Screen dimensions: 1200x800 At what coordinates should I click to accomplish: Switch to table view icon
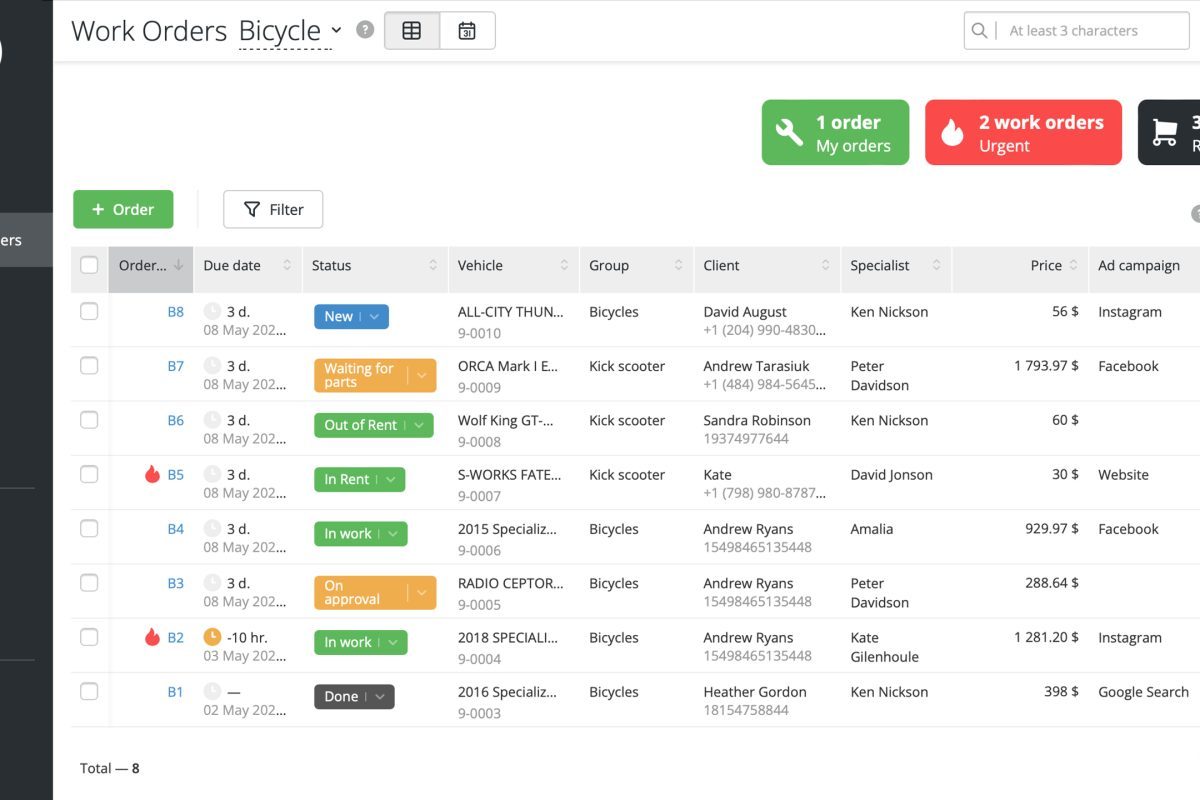point(412,31)
